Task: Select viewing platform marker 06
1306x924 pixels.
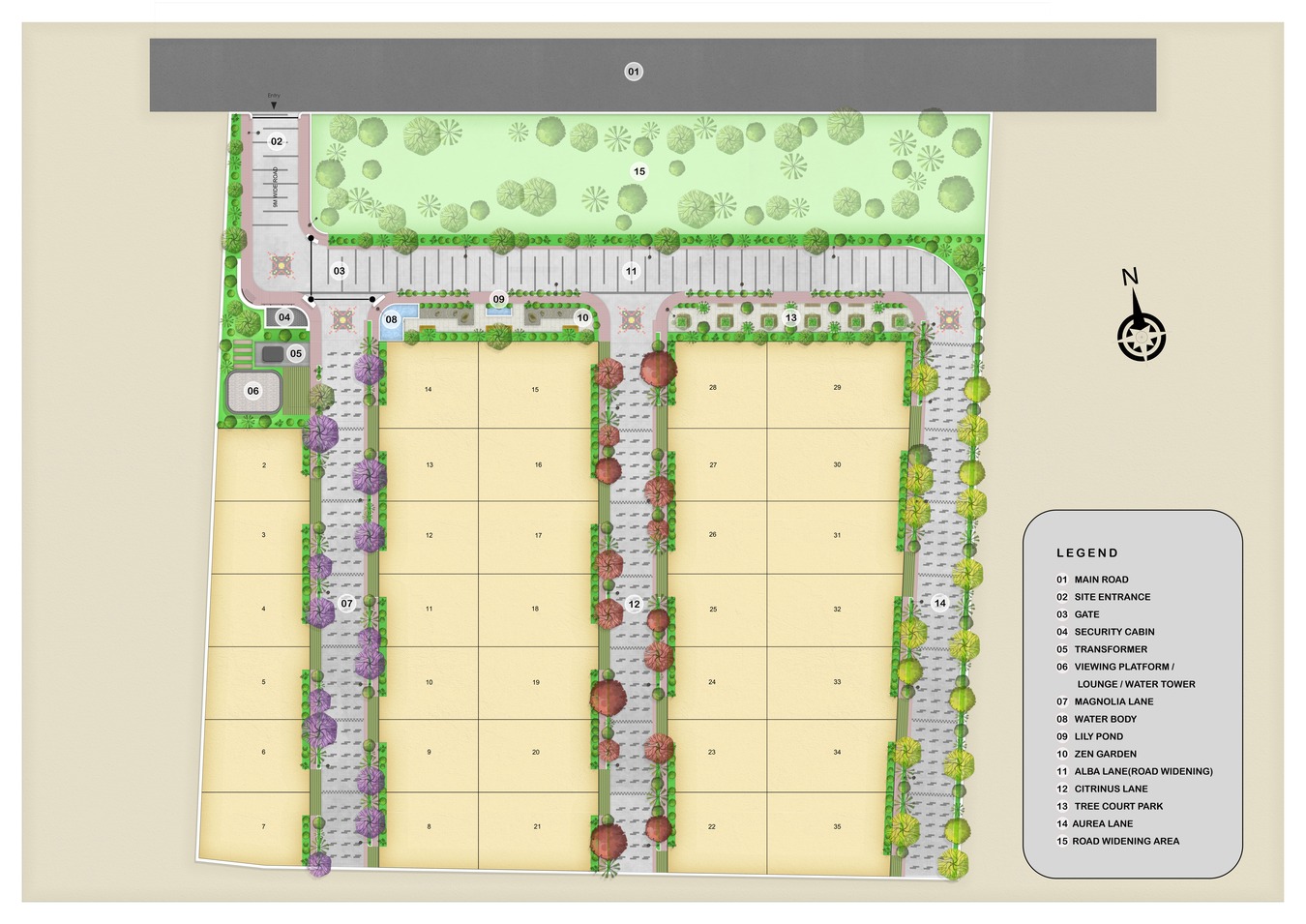Action: (253, 391)
